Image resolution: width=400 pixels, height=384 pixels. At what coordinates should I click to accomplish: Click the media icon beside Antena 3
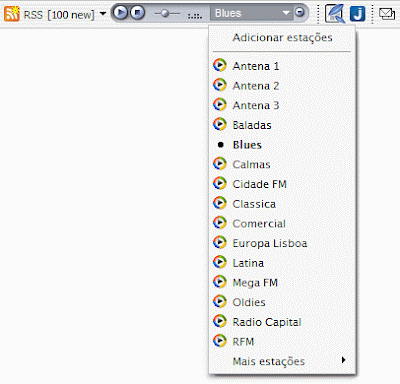tap(220, 105)
